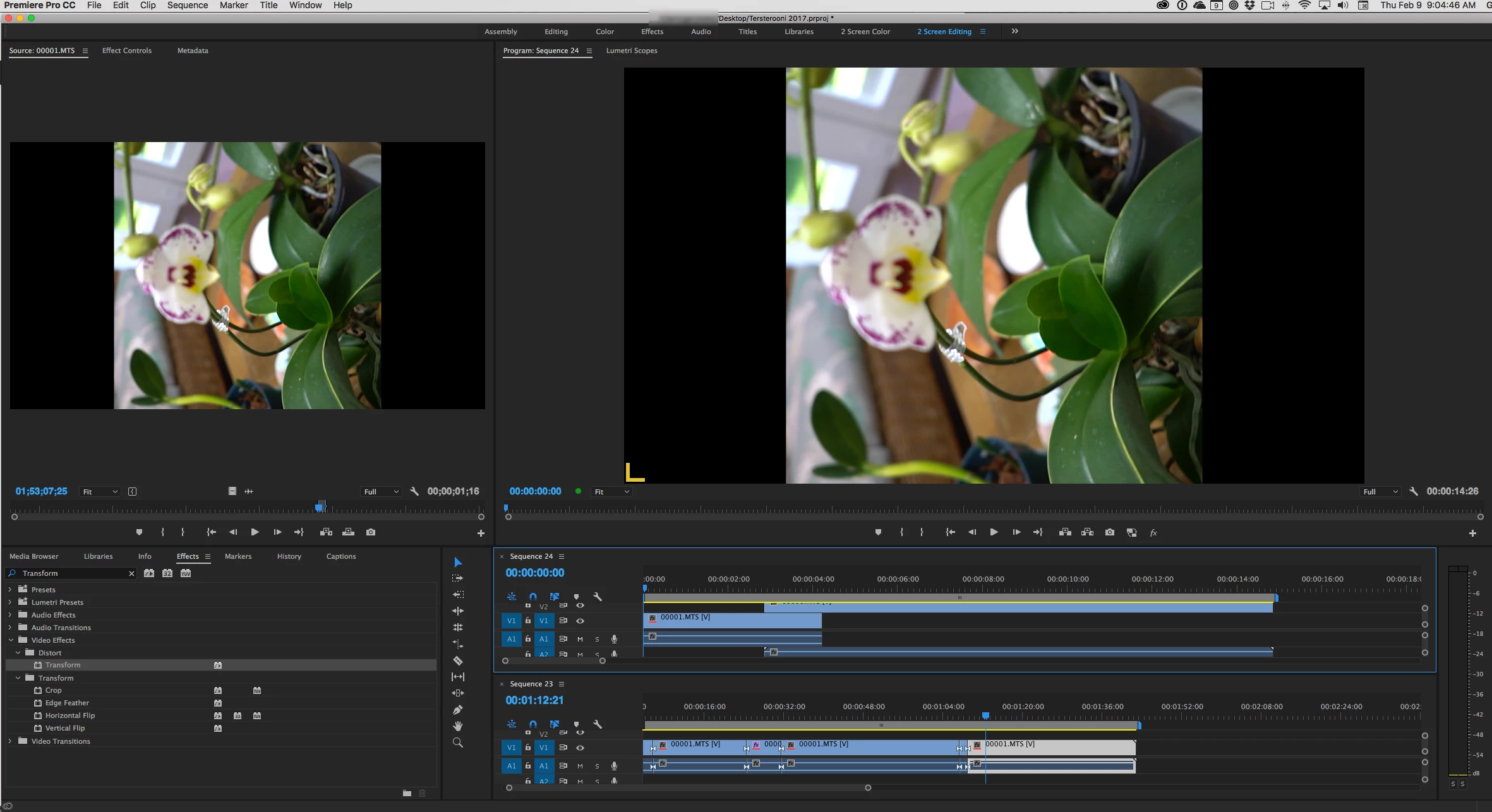Image resolution: width=1492 pixels, height=812 pixels.
Task: Add marker in Source monitor
Action: click(139, 532)
